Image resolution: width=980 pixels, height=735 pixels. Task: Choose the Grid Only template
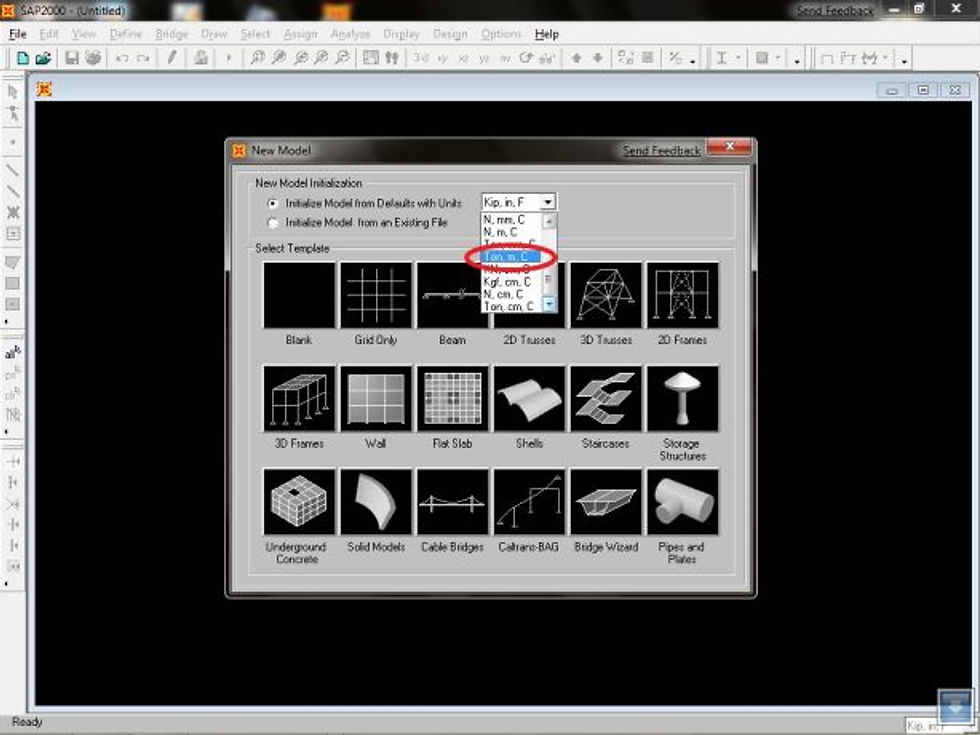point(376,295)
